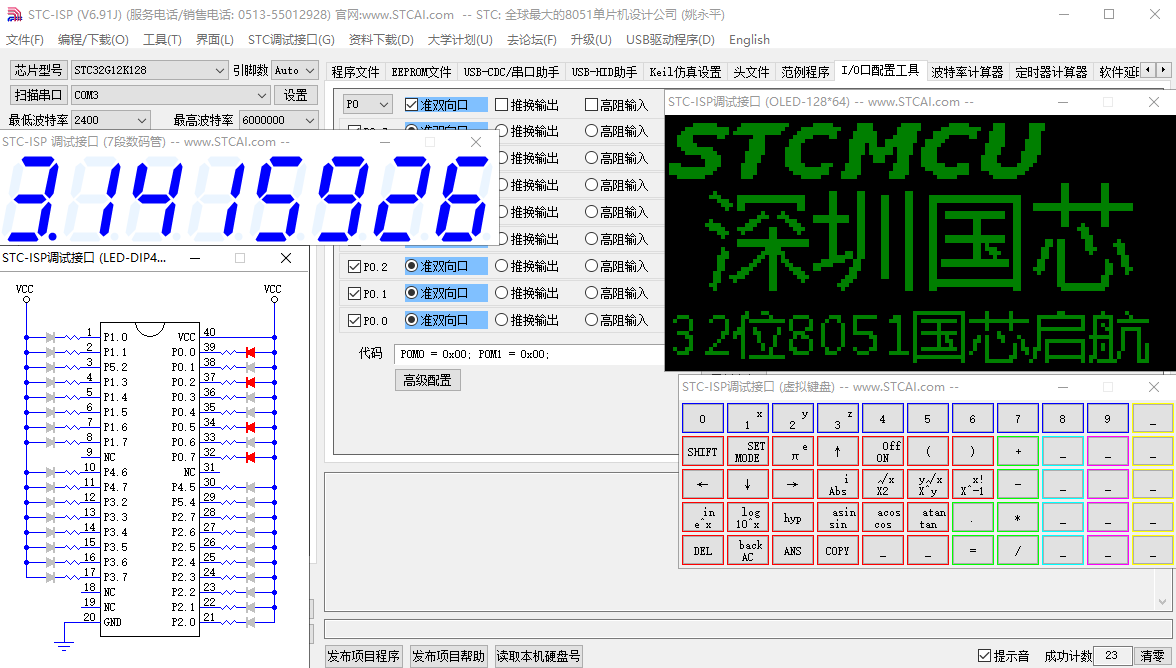
Task: Click the gray LED on pin P2.7
Action: (x=250, y=517)
